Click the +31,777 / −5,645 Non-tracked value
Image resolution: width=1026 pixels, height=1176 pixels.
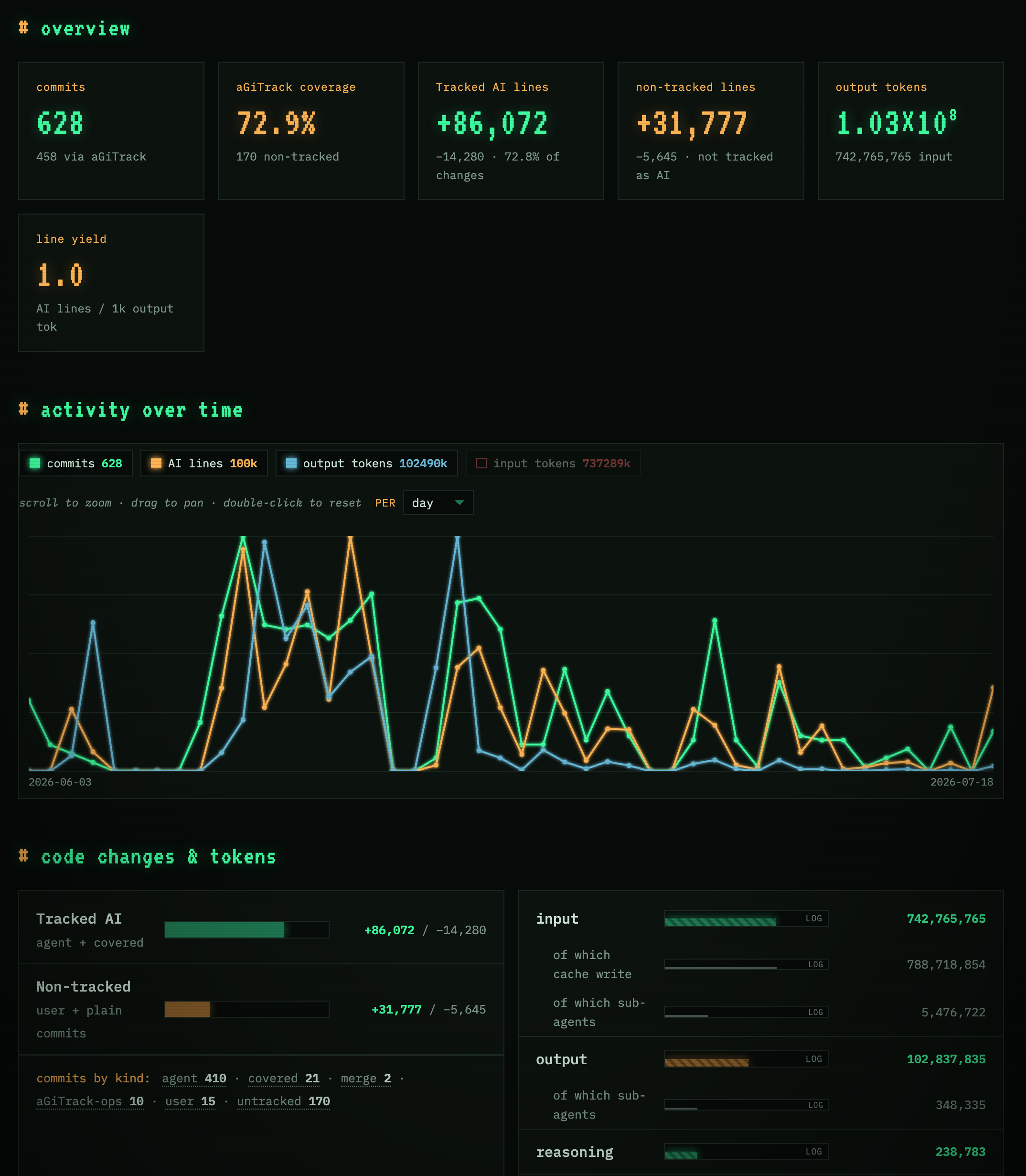tap(428, 1009)
